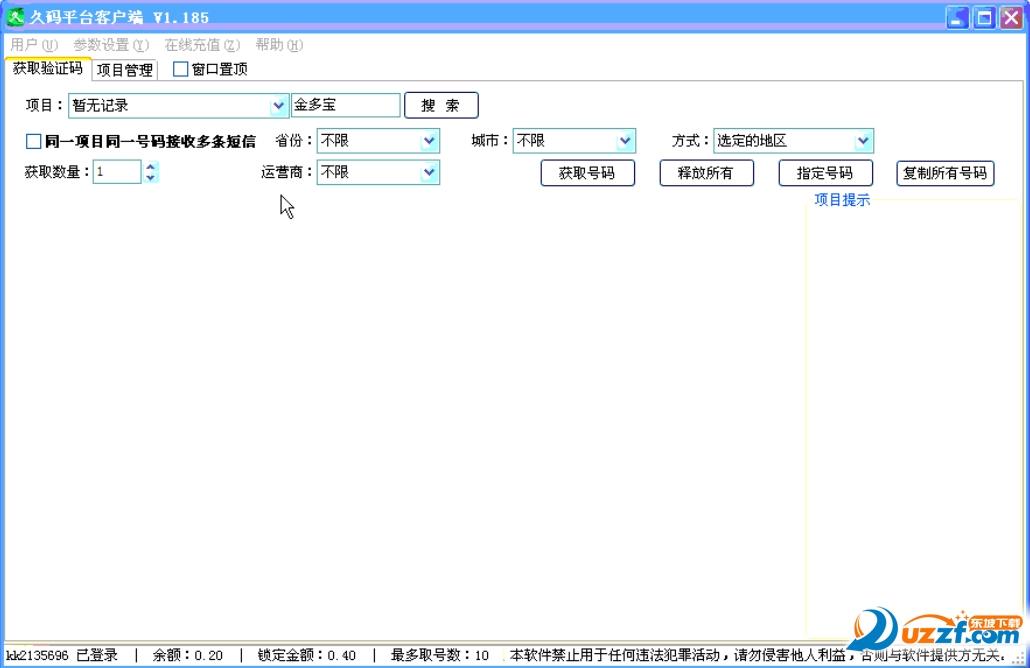Click the 获取号码 button

click(x=587, y=172)
